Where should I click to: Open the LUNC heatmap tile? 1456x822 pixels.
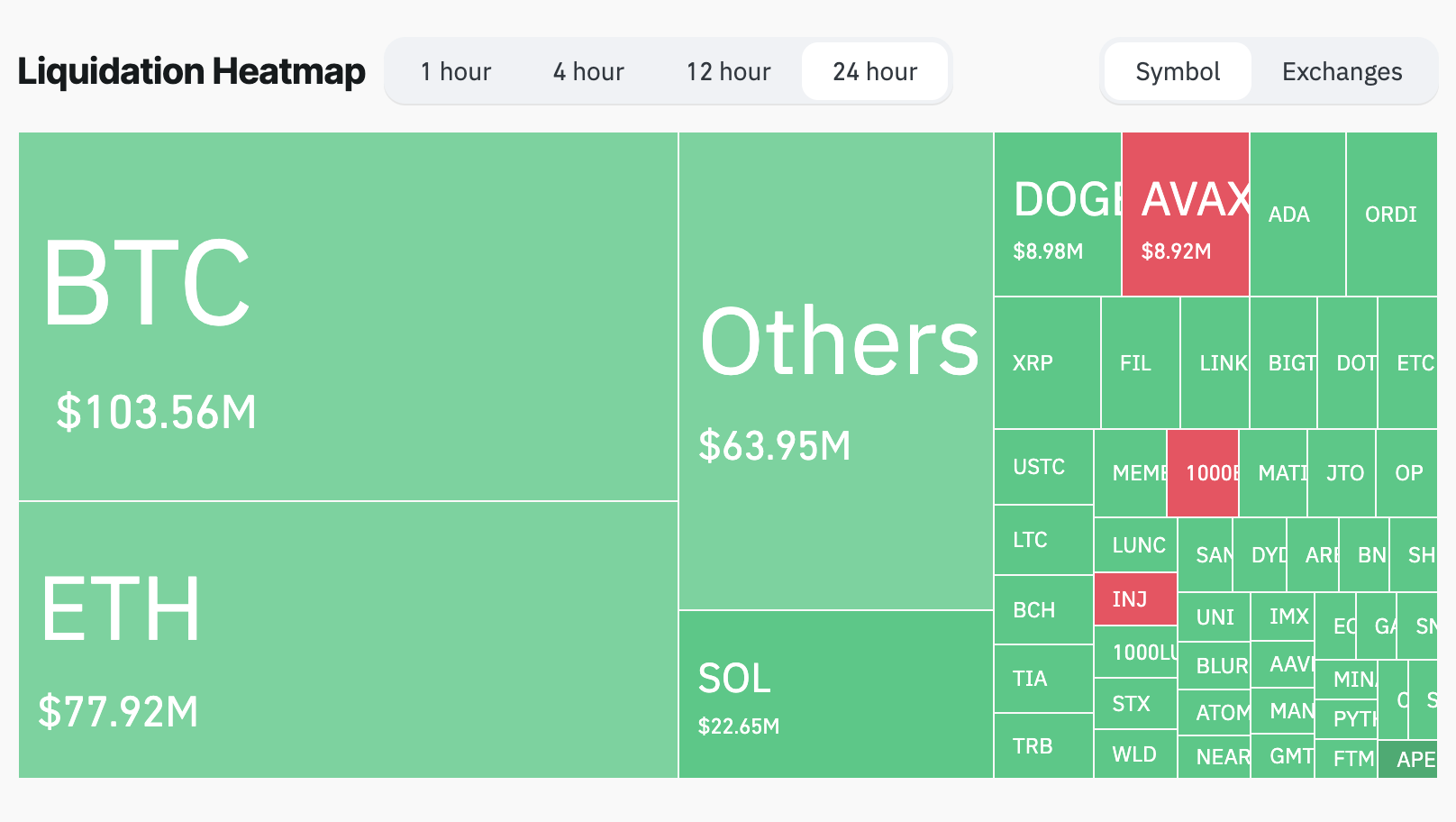tap(1136, 544)
